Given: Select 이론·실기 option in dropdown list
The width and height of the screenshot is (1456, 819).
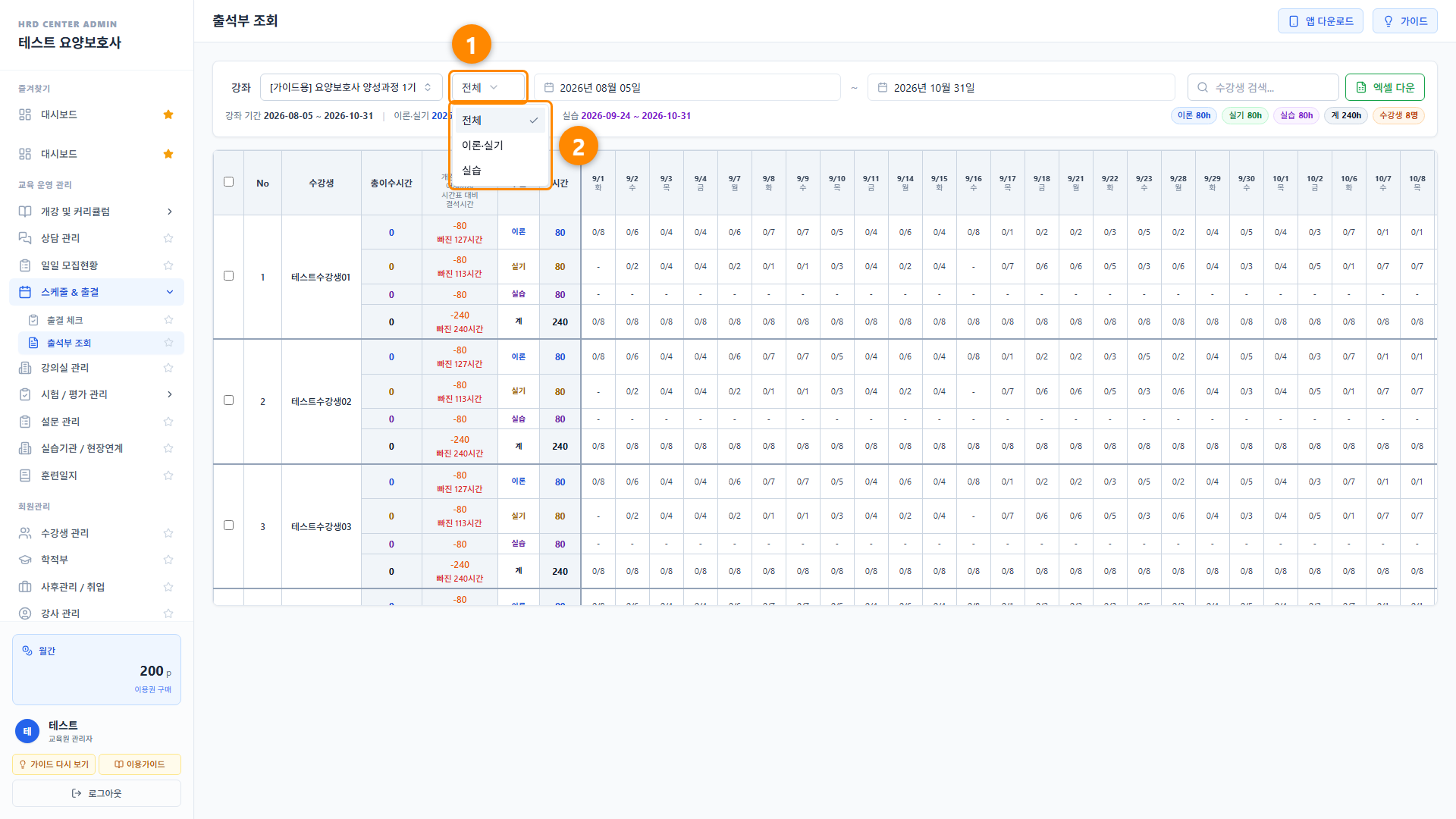Looking at the screenshot, I should (x=500, y=146).
